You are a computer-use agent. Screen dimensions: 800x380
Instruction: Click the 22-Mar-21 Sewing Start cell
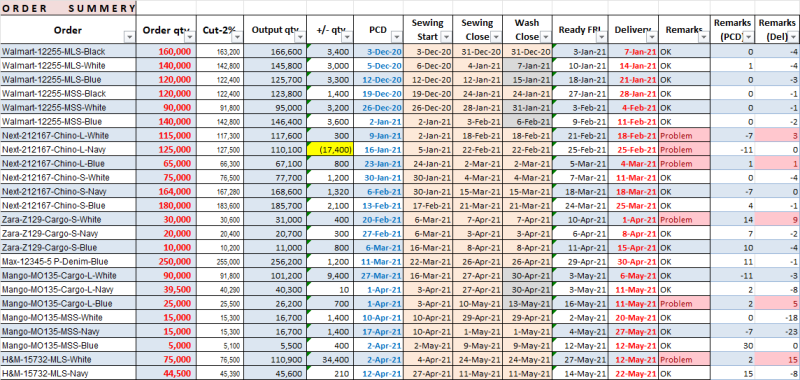(428, 262)
